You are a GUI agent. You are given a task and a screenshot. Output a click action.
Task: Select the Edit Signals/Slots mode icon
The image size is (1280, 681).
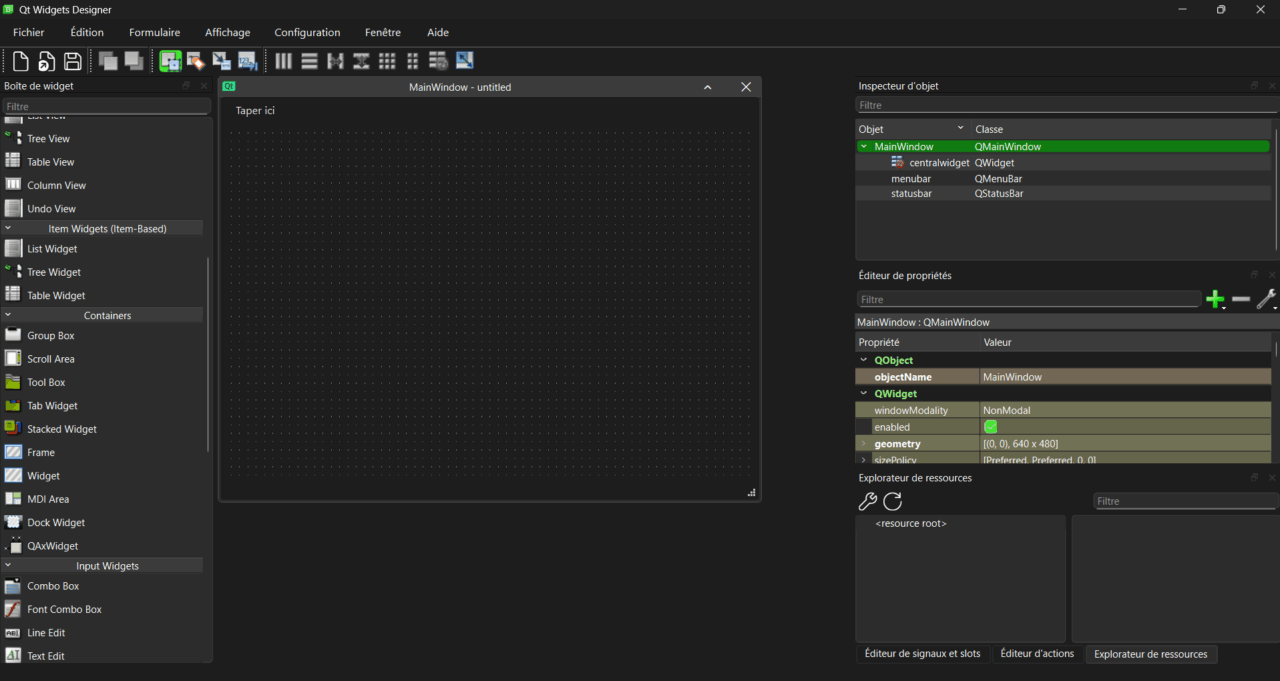[195, 60]
